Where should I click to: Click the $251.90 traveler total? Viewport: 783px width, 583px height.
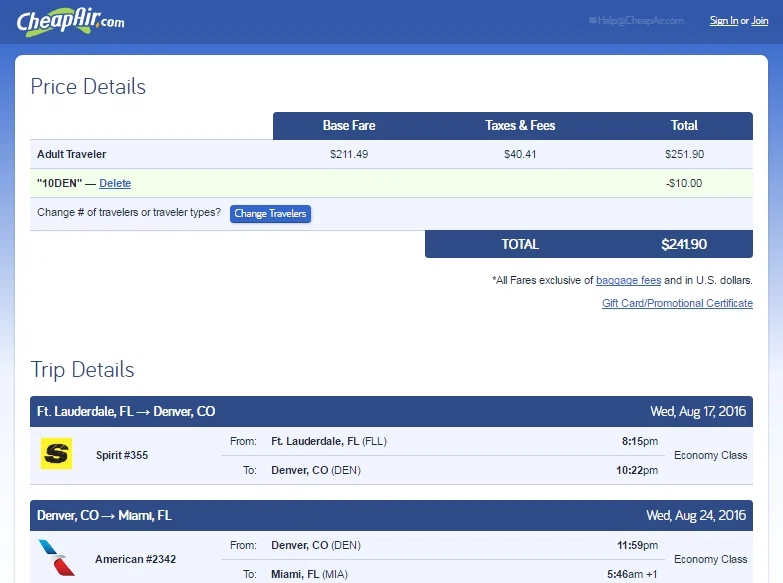coord(684,154)
